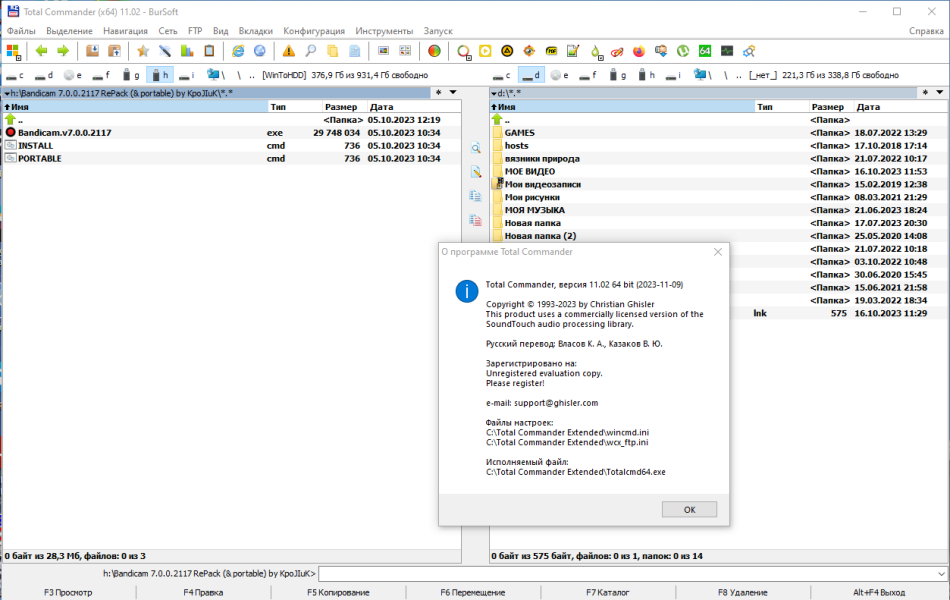Open left panel favorites asterisk button
The width and height of the screenshot is (950, 600).
[438, 93]
